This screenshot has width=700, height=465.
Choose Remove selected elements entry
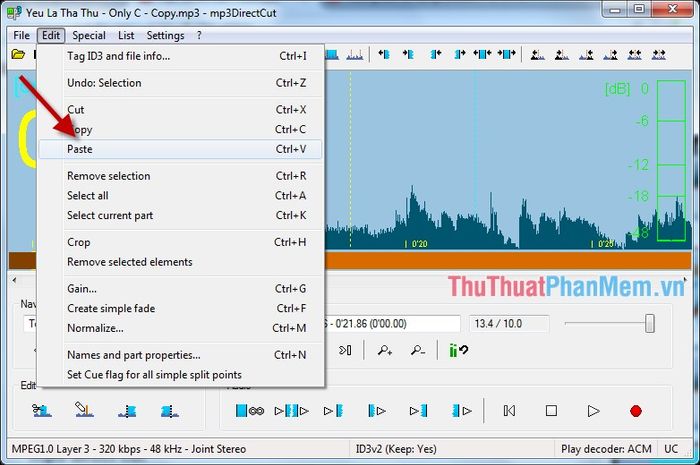click(180, 262)
